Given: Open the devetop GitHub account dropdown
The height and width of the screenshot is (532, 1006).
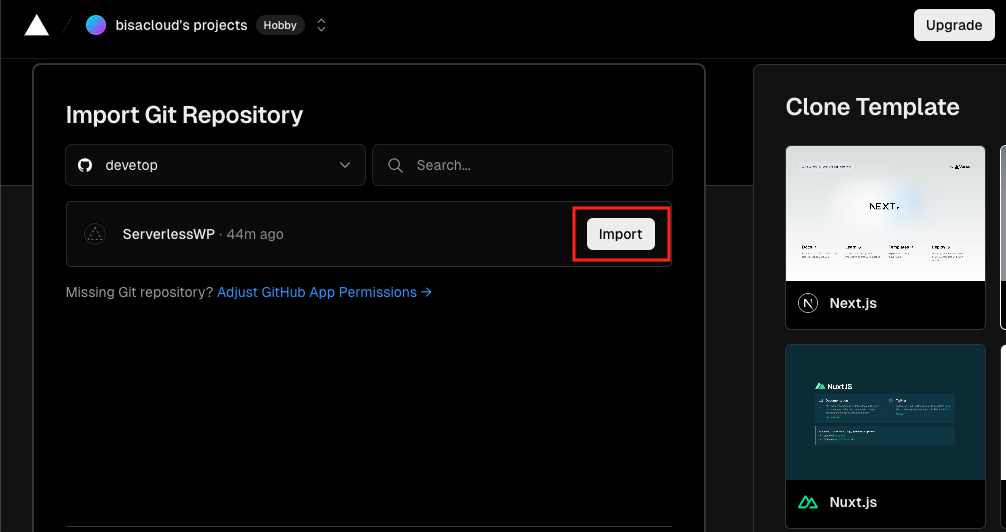Looking at the screenshot, I should [216, 165].
